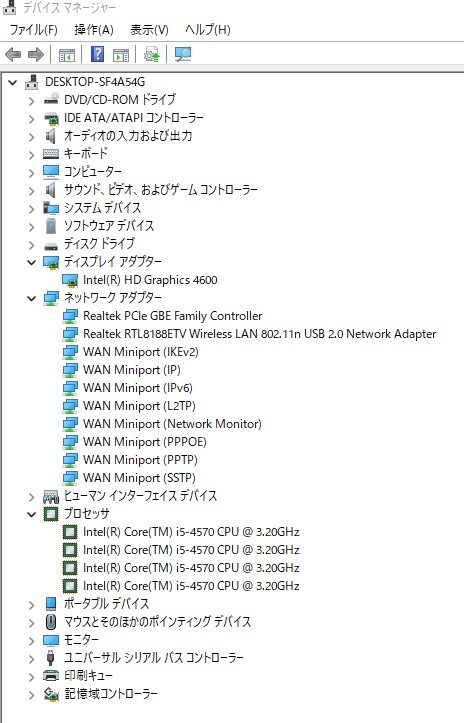Open the ファイル(F) menu
464x723 pixels.
[34, 30]
